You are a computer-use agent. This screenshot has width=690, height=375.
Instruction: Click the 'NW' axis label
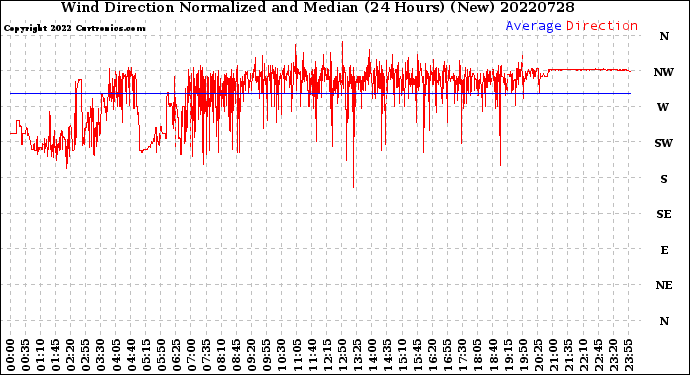[664, 72]
